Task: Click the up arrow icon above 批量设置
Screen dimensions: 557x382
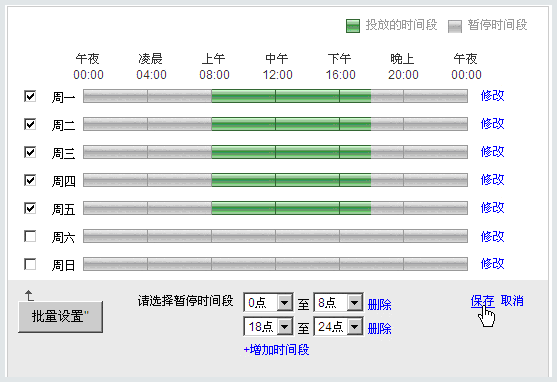Action: pos(29,295)
